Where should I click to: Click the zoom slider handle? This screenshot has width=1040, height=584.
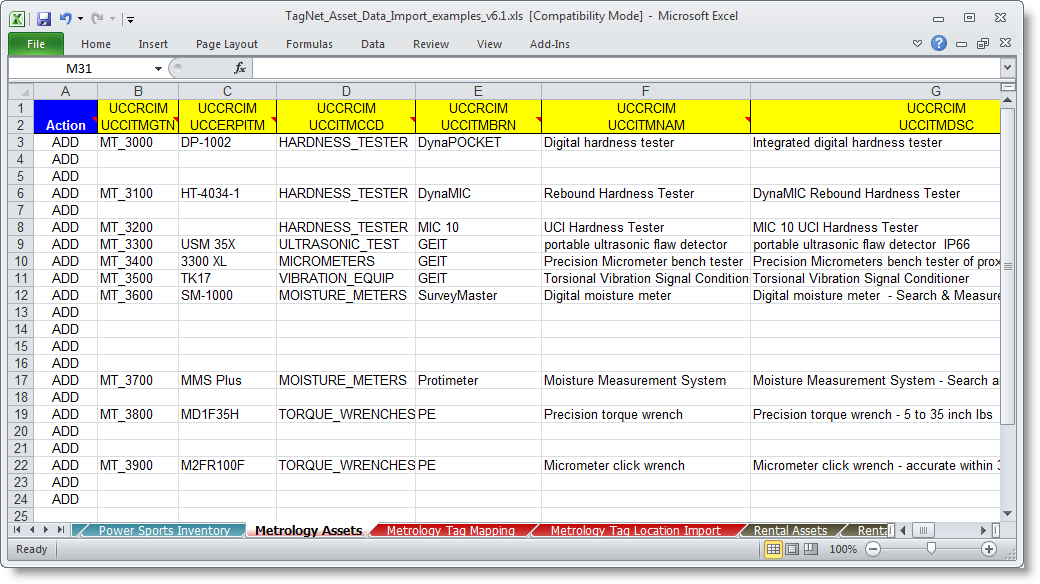click(931, 548)
